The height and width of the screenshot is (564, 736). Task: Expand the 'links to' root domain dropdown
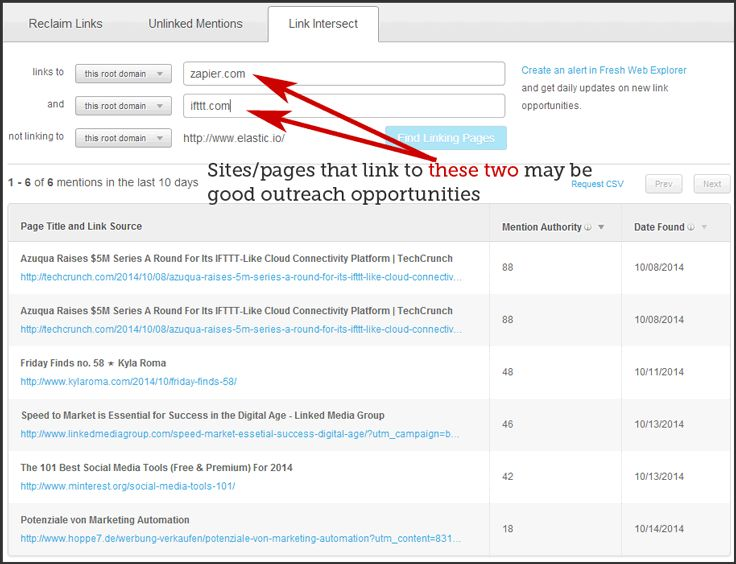pyautogui.click(x=123, y=74)
